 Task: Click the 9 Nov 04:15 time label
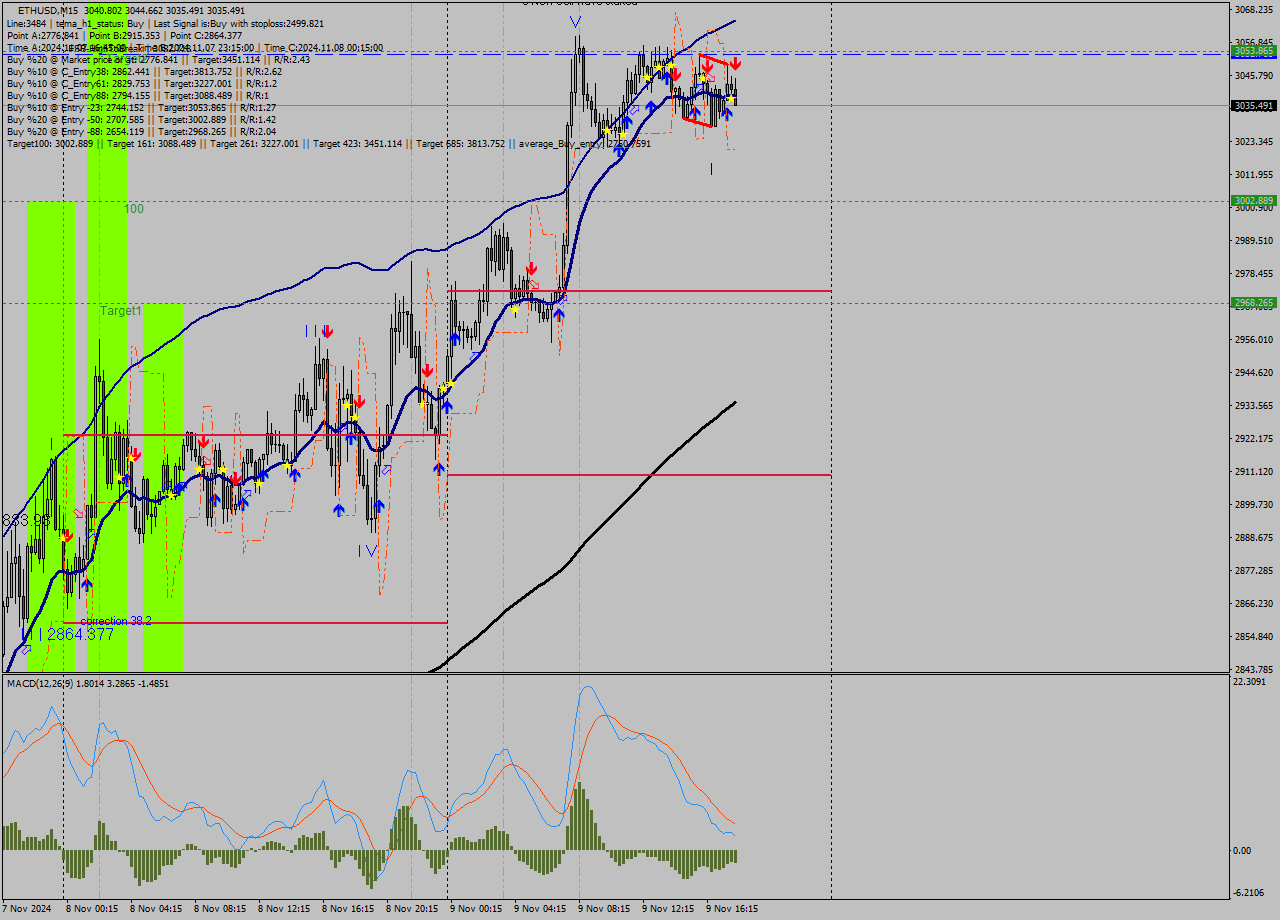540,909
